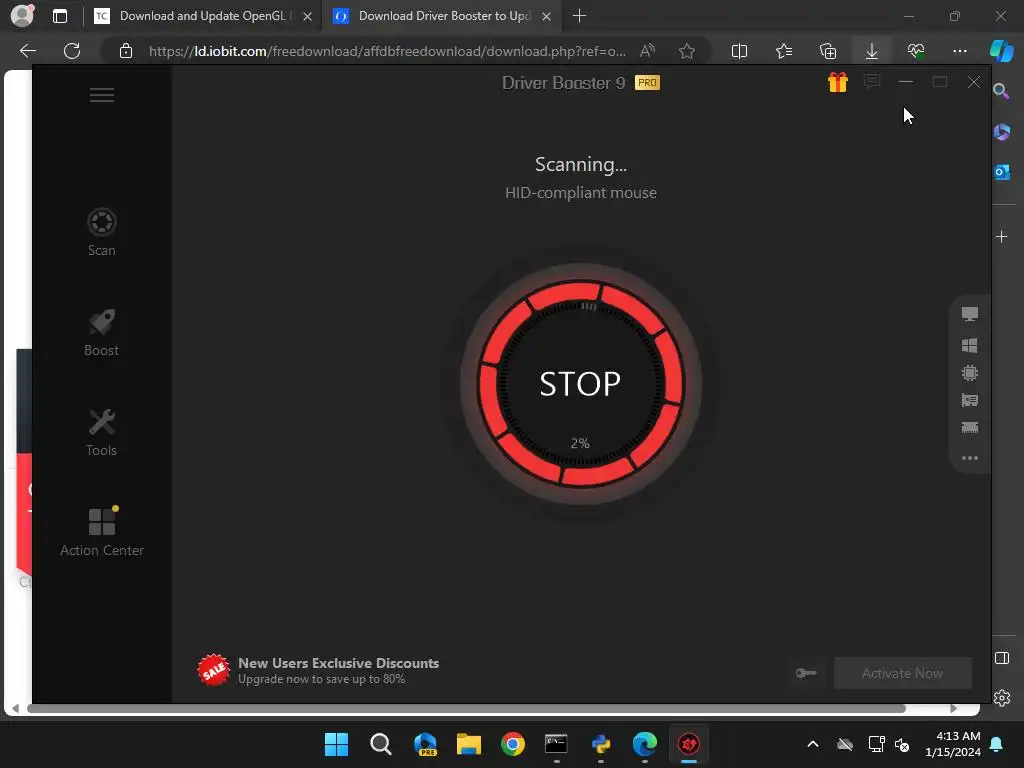Open the Favorites list icon
This screenshot has width=1024, height=768.
tap(784, 51)
